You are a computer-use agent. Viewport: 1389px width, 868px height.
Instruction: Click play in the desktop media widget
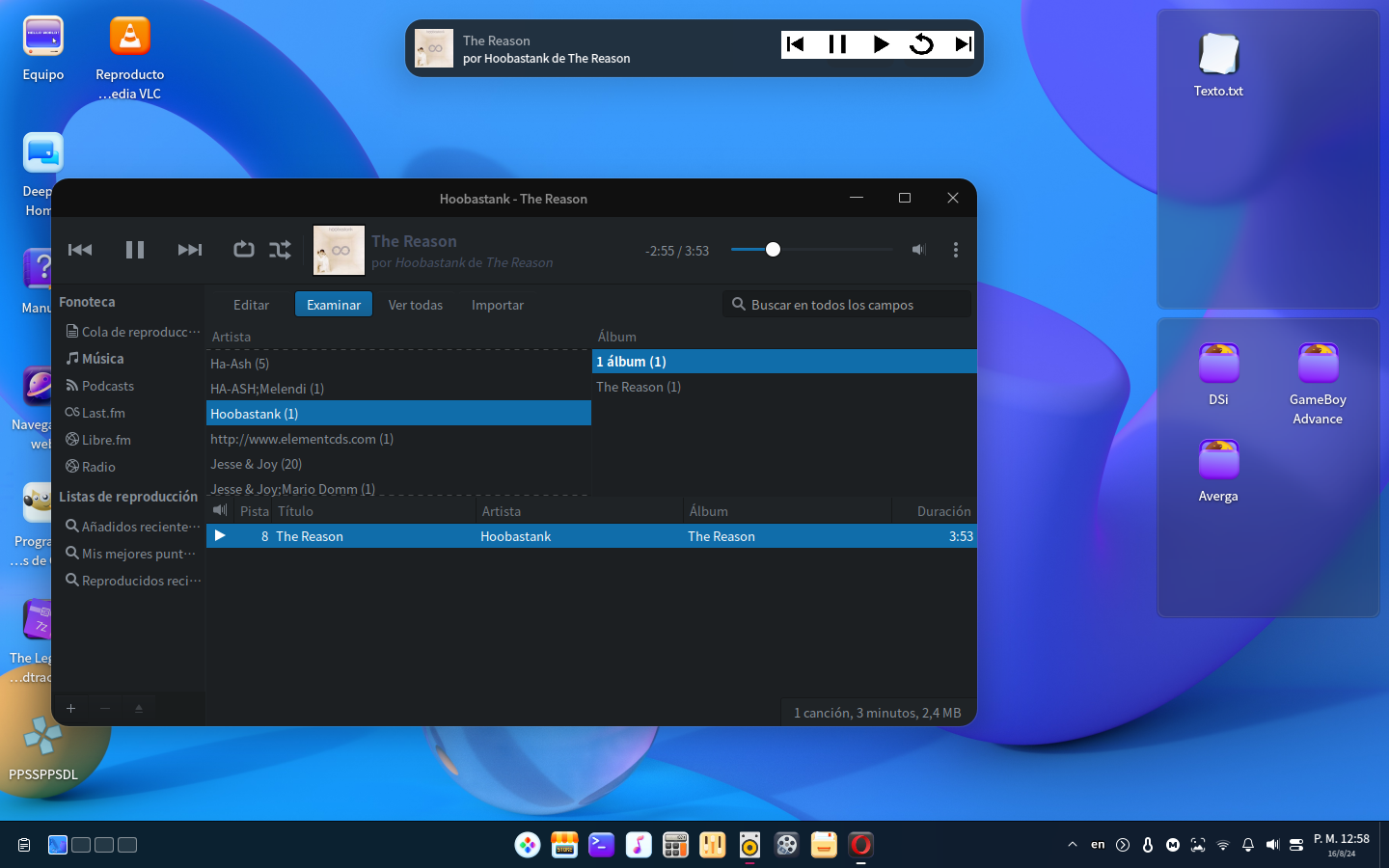coord(881,44)
